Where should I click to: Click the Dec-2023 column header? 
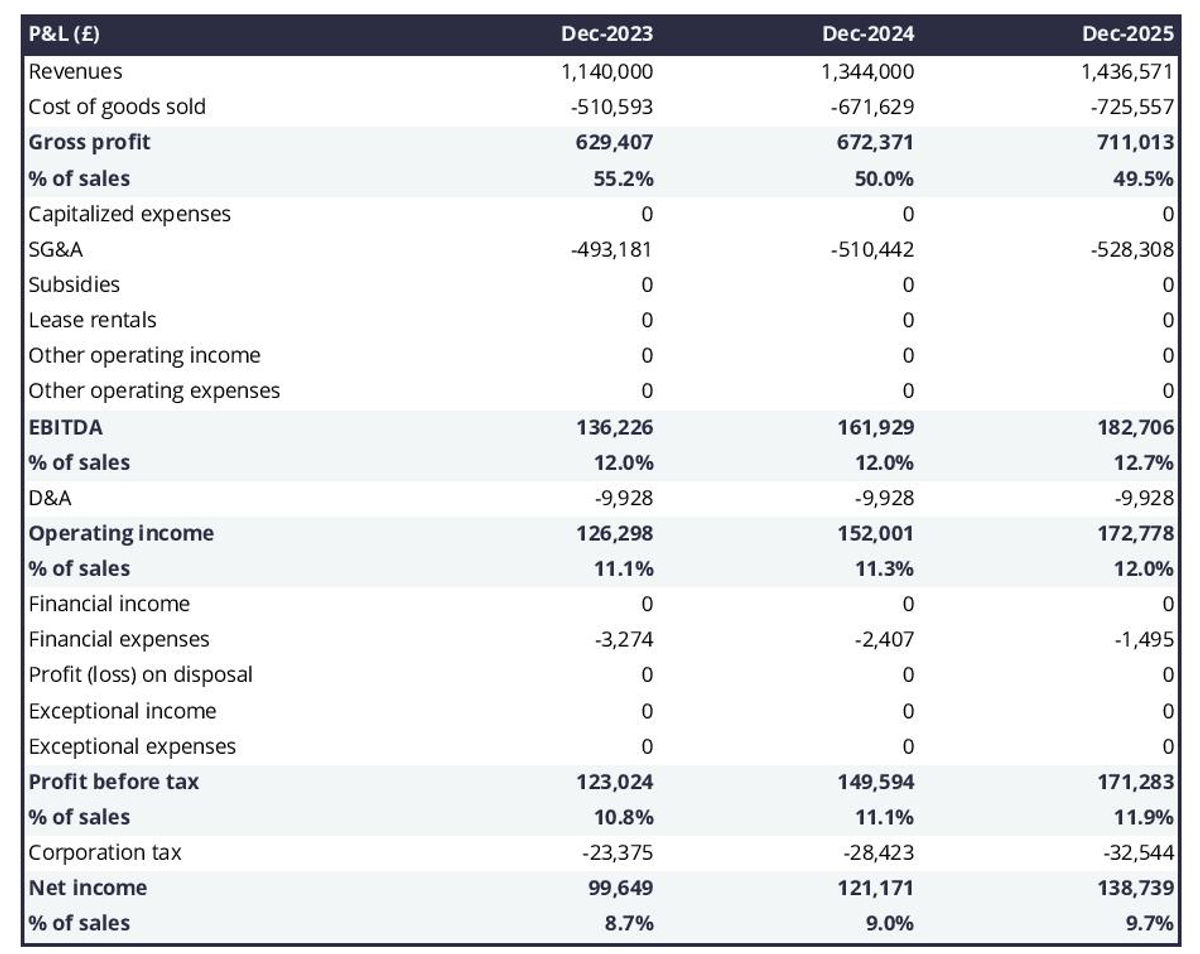point(606,35)
